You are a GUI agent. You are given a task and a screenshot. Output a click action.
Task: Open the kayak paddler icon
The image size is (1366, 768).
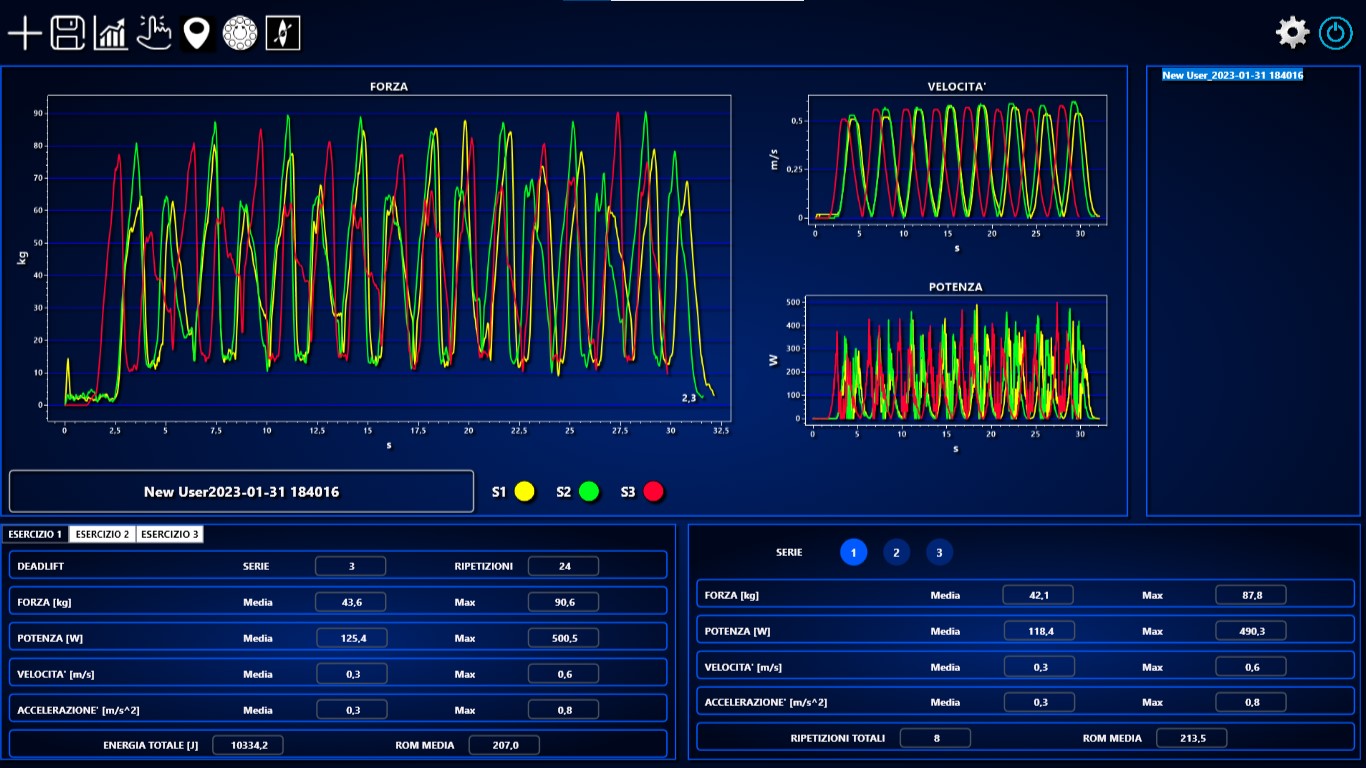point(283,33)
